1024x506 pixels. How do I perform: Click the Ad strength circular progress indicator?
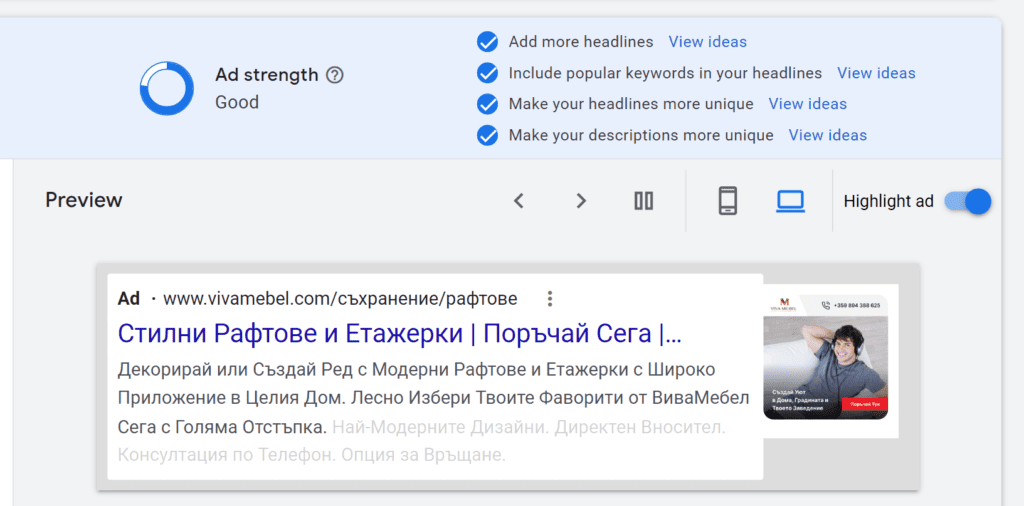tap(166, 88)
